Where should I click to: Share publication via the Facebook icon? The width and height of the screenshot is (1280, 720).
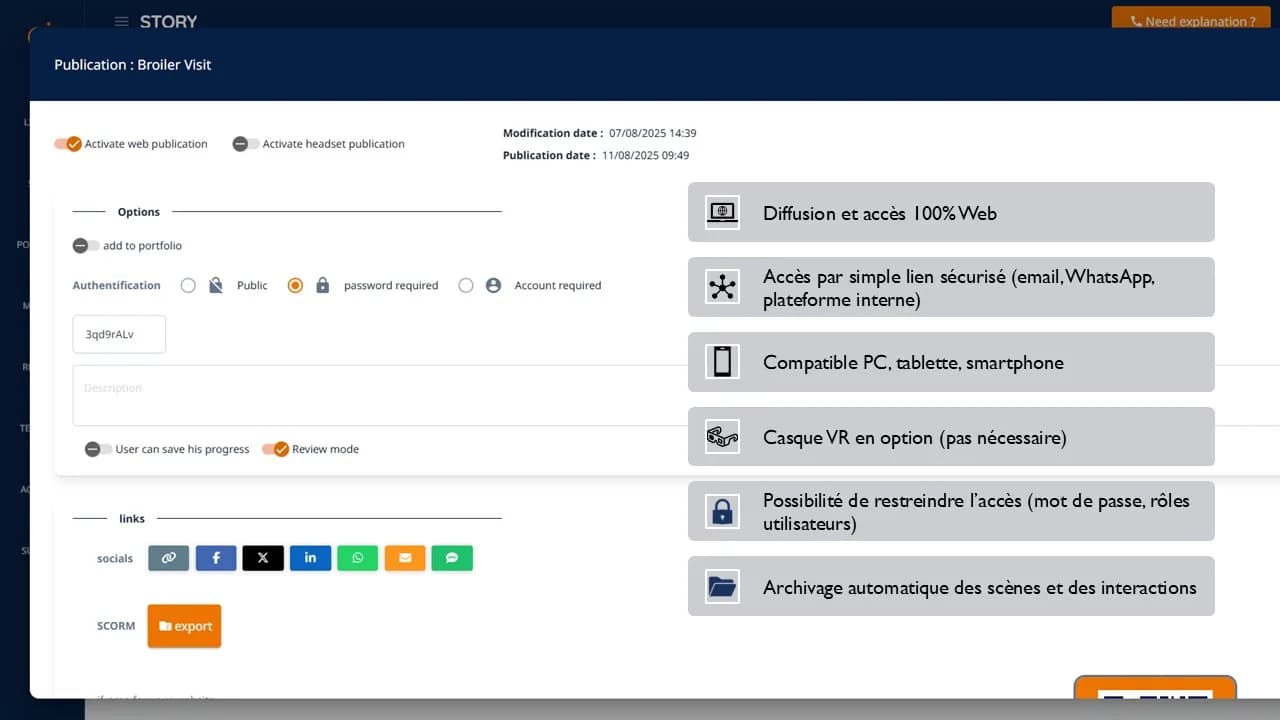click(x=216, y=558)
